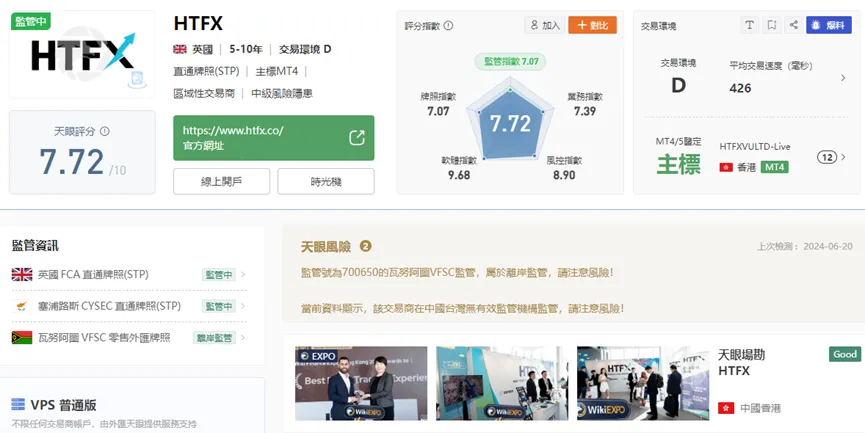Screen dimensions: 865x433
Task: Click the 加入 button
Action: click(544, 25)
